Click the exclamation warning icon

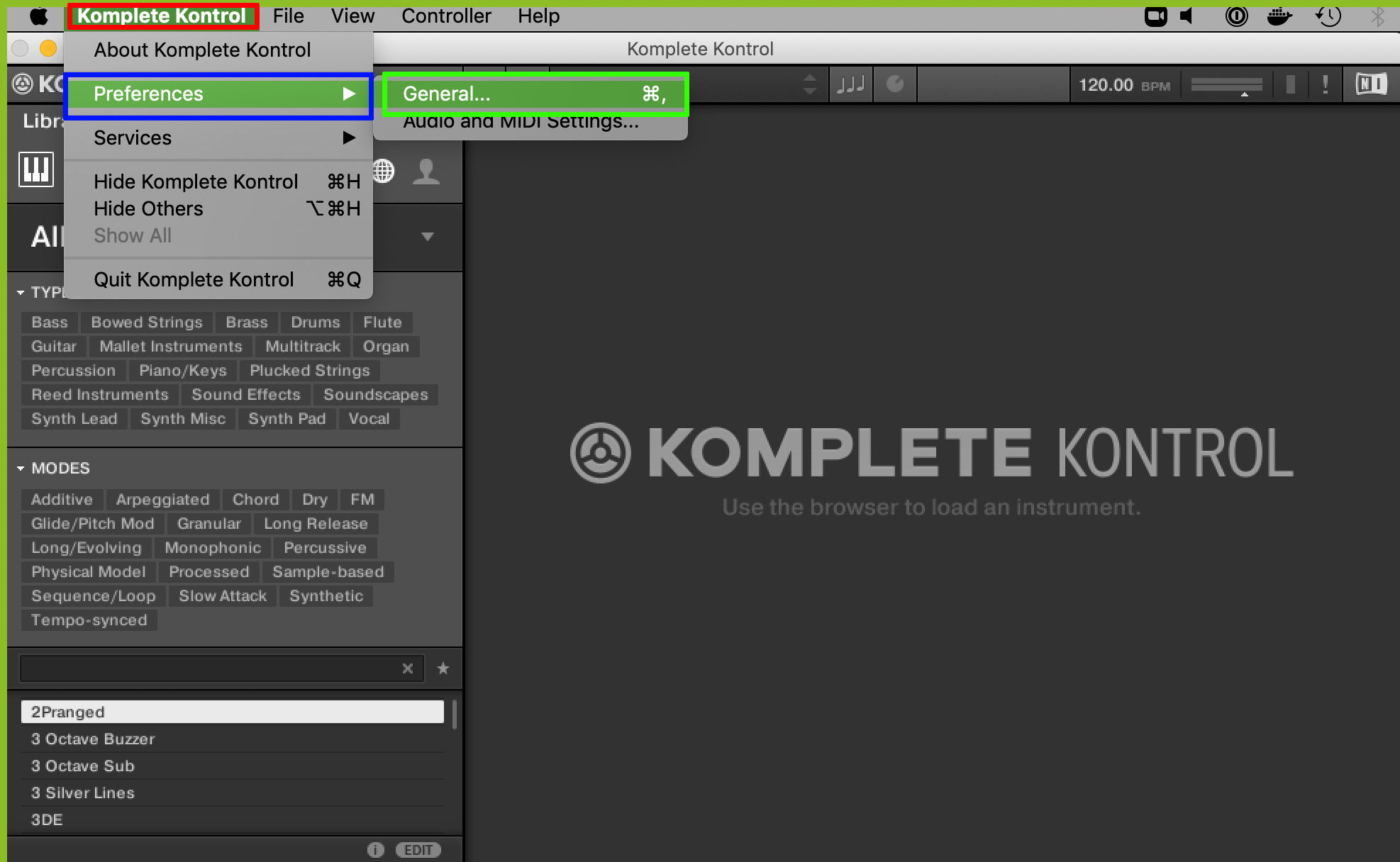(x=1326, y=85)
